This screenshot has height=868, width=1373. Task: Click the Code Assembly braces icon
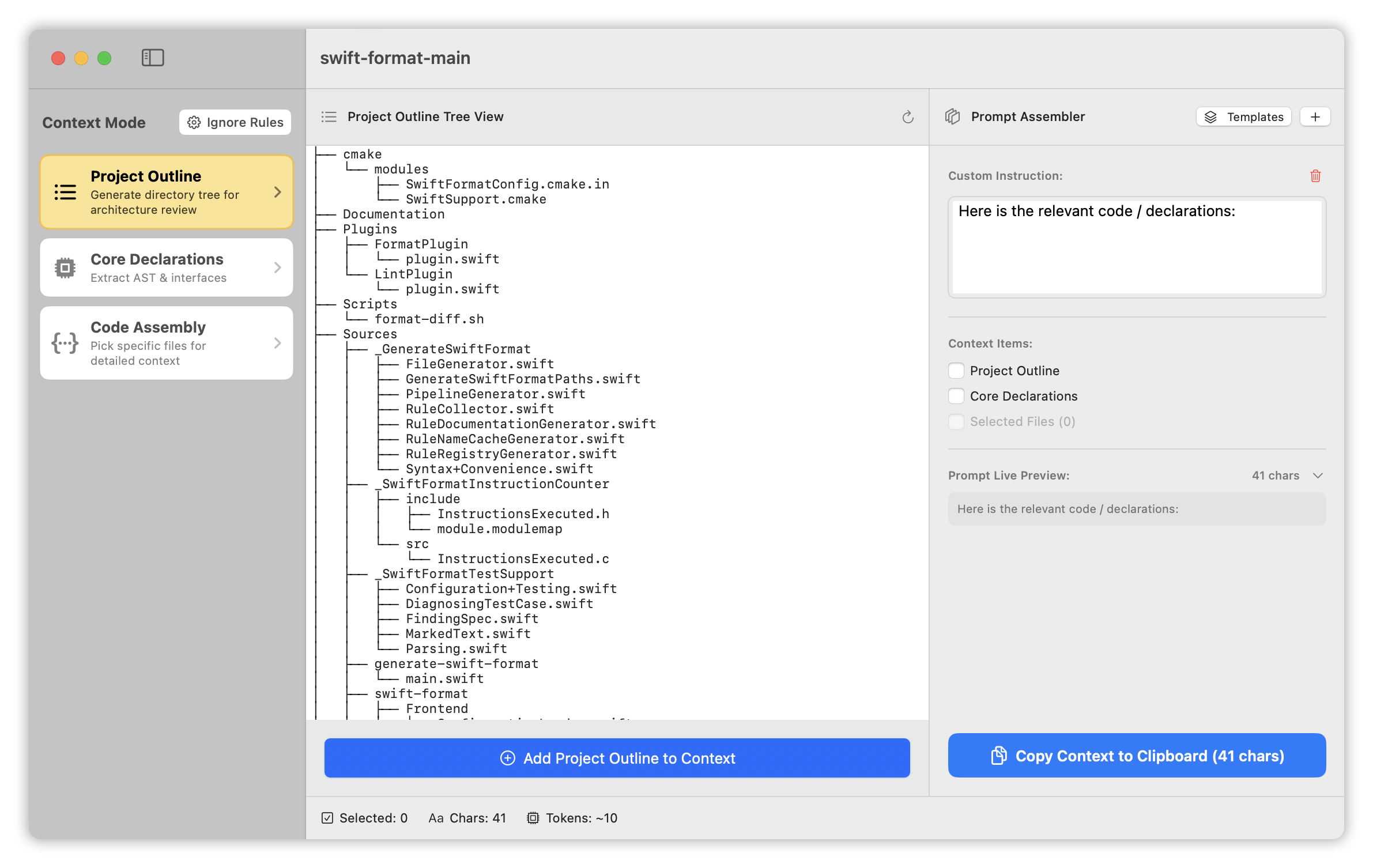(x=65, y=343)
